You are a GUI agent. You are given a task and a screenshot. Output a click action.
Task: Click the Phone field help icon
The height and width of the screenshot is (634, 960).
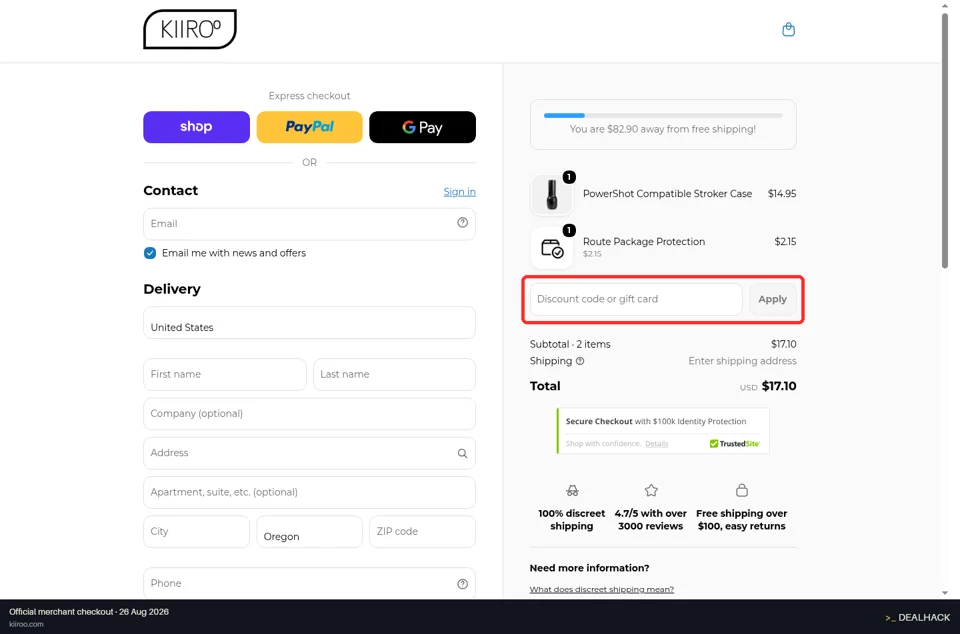tap(462, 584)
